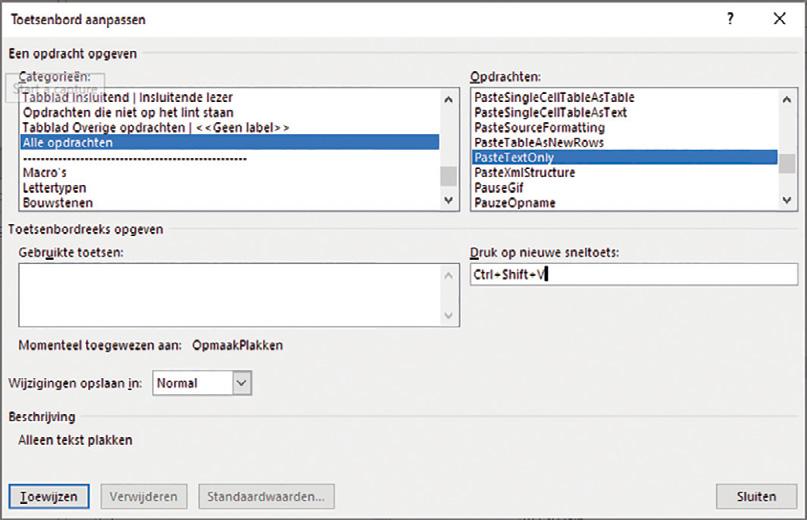Select the PasteXmlStructure command
This screenshot has height=520, width=807.
pos(524,172)
